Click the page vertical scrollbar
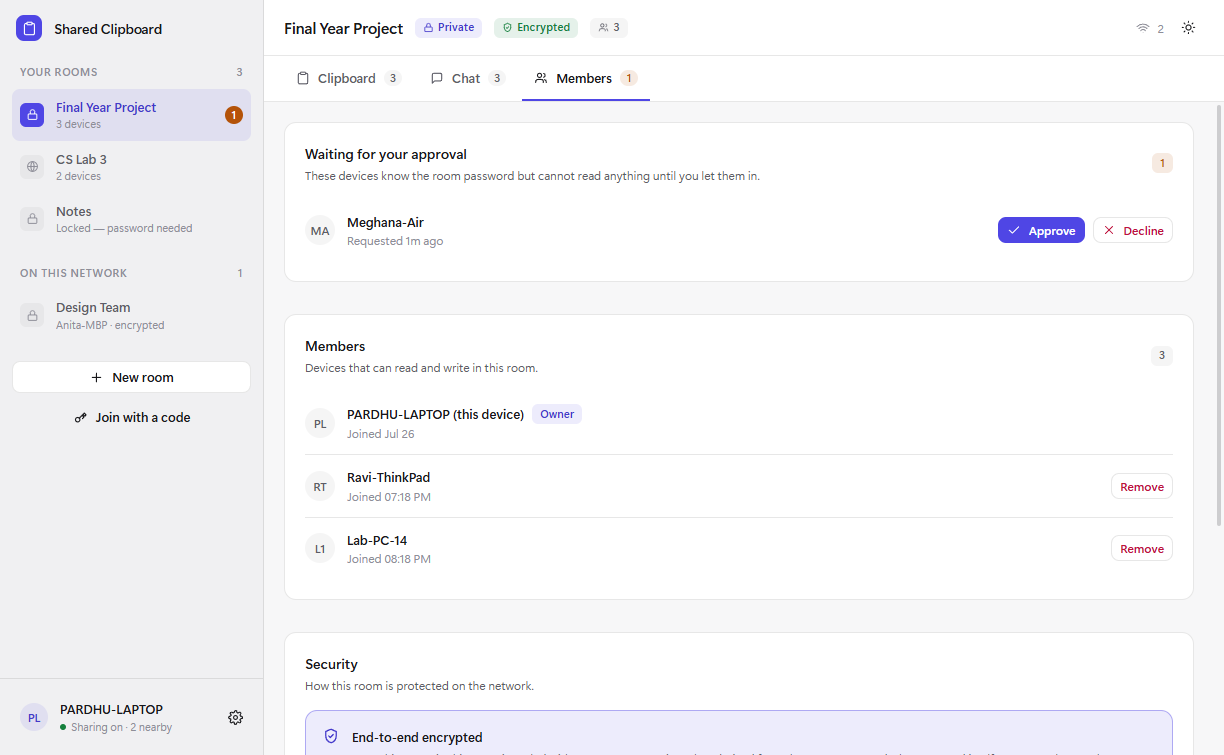1224x755 pixels. (1218, 314)
